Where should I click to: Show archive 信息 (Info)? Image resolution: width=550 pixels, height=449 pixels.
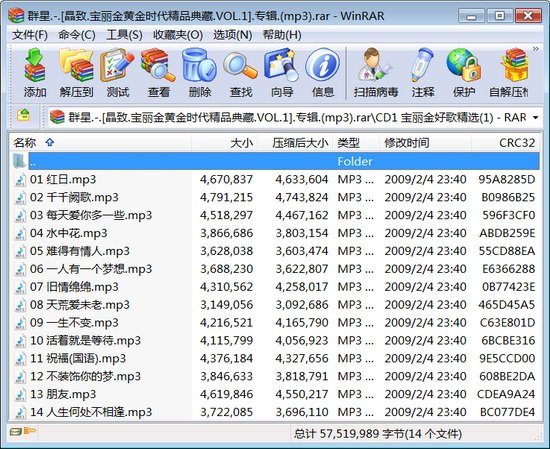pos(323,73)
